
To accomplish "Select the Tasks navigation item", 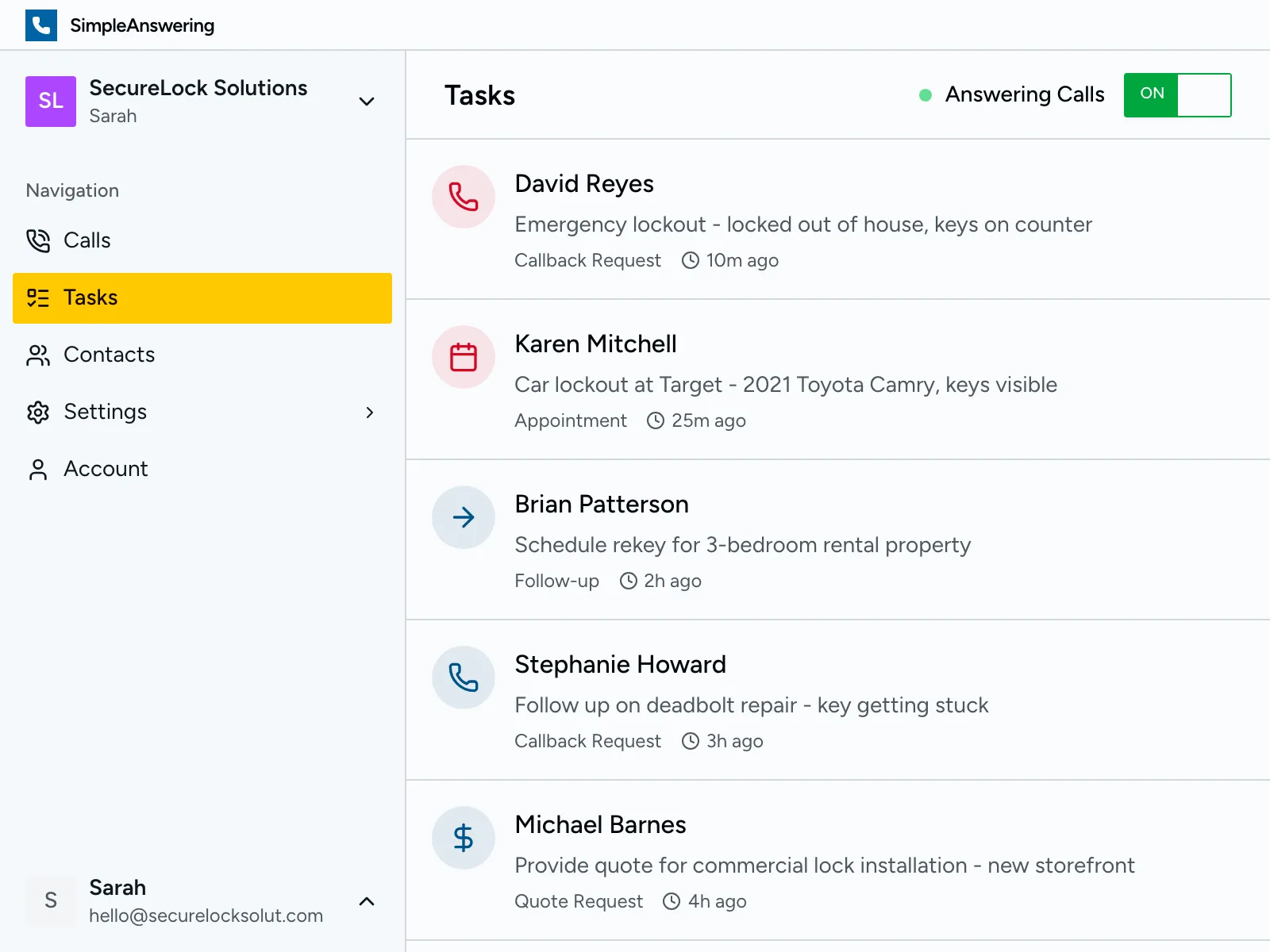I will 90,297.
